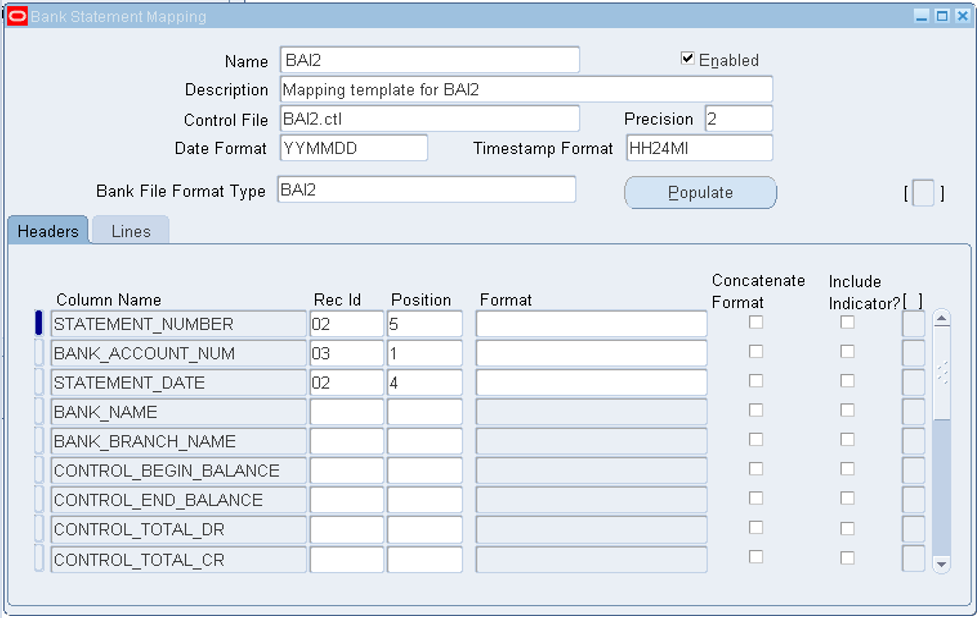Enable Include Indicator for BANK_ACCOUNT_NUM
The height and width of the screenshot is (618, 980).
847,351
